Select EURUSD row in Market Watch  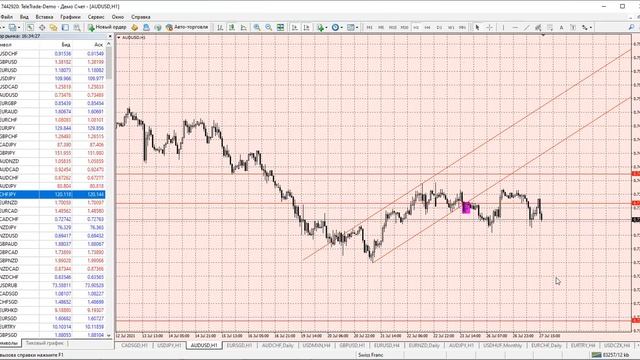pos(52,70)
